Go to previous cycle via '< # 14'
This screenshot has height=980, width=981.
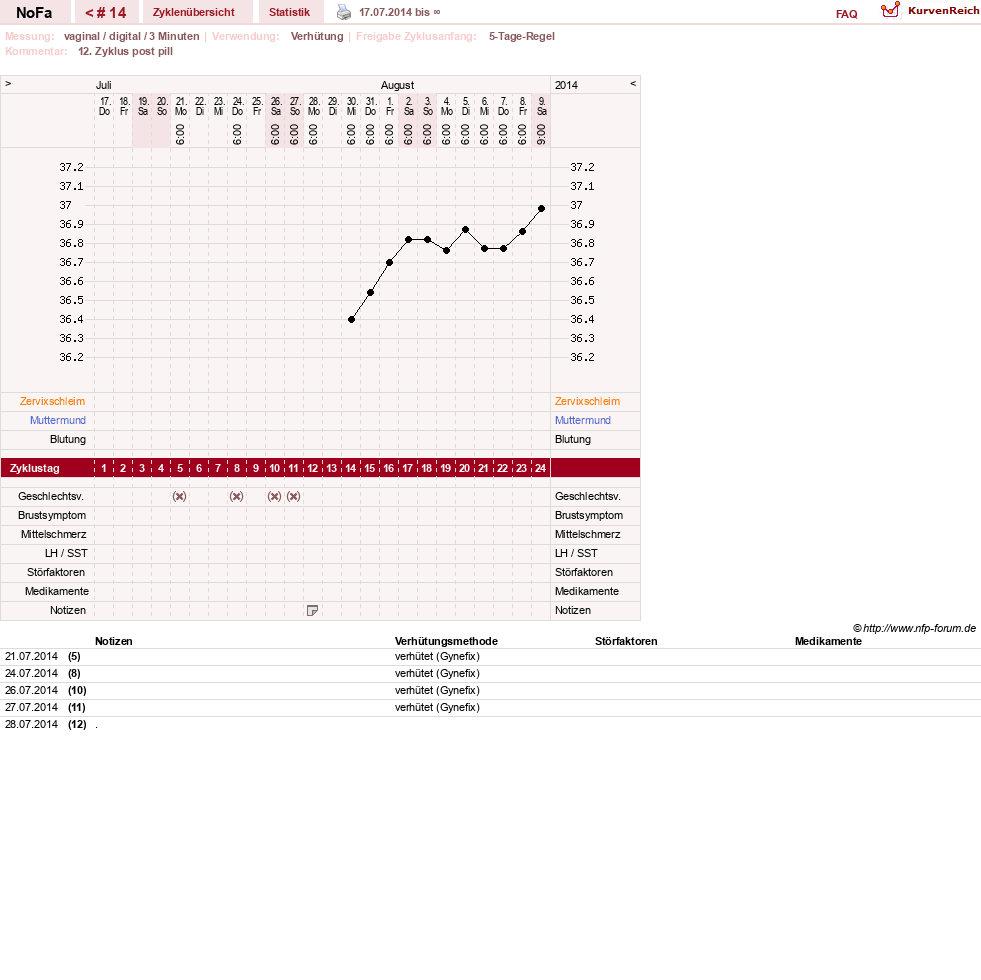tap(106, 13)
